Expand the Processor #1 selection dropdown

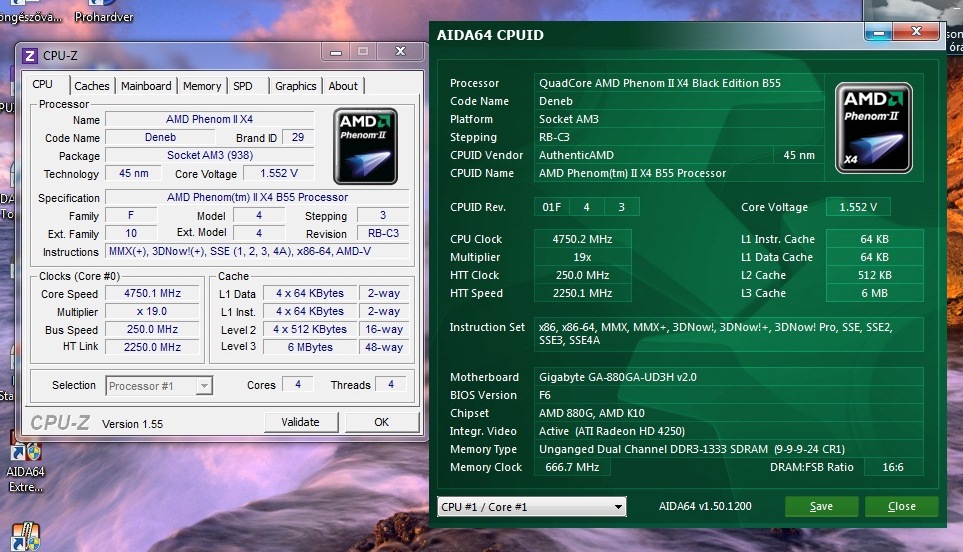(x=204, y=386)
